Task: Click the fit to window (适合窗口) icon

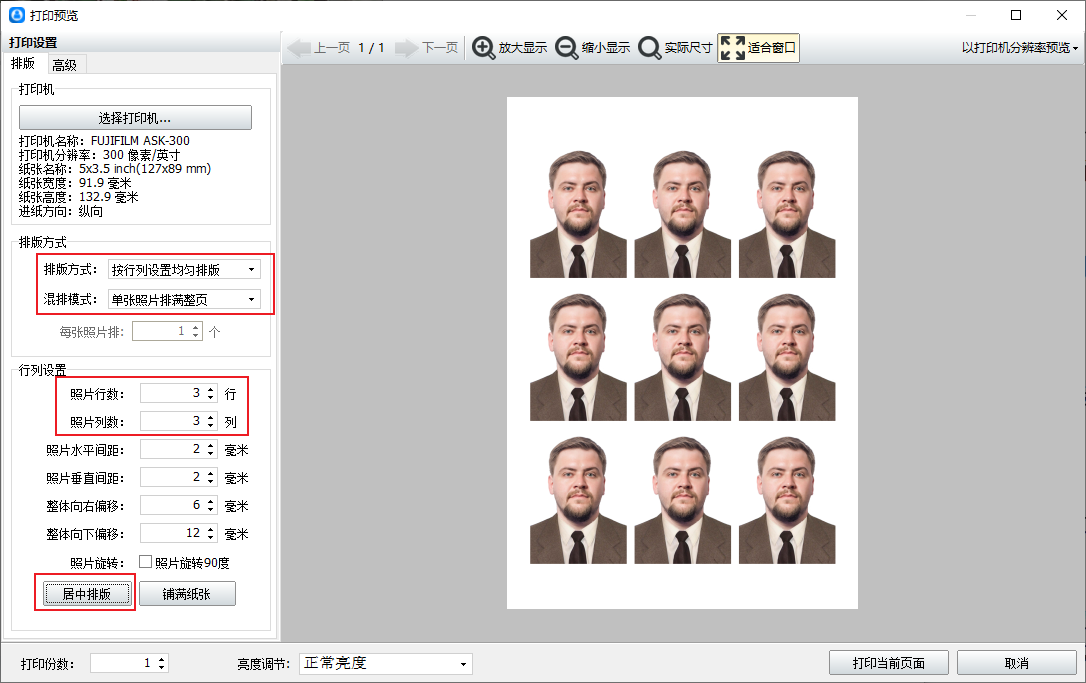Action: tap(733, 48)
